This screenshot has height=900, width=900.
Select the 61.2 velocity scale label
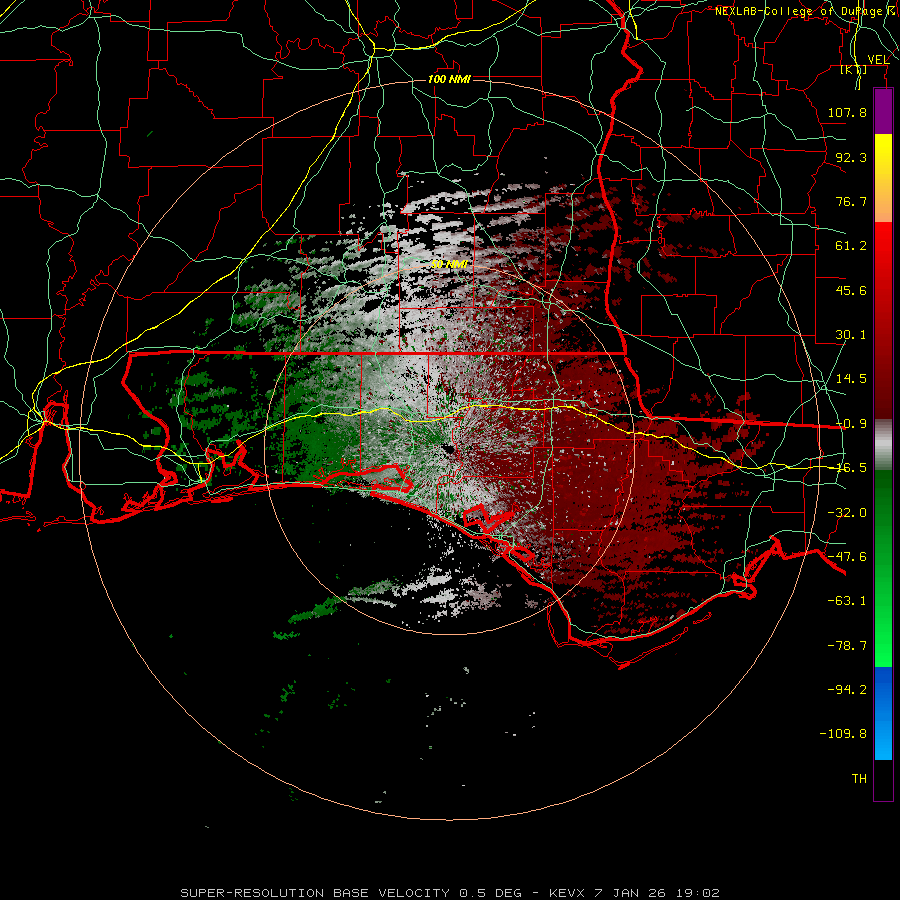click(x=851, y=246)
